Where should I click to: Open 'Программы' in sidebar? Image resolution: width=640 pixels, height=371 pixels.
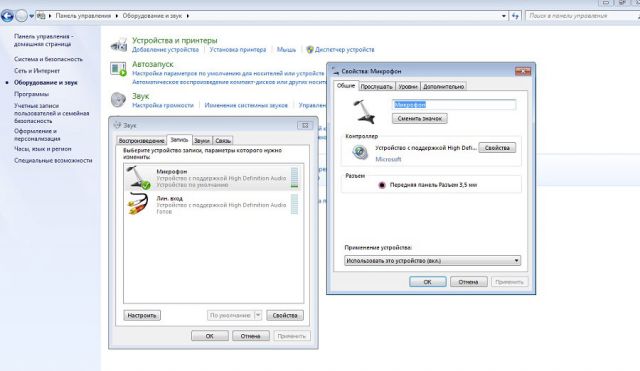[x=31, y=94]
